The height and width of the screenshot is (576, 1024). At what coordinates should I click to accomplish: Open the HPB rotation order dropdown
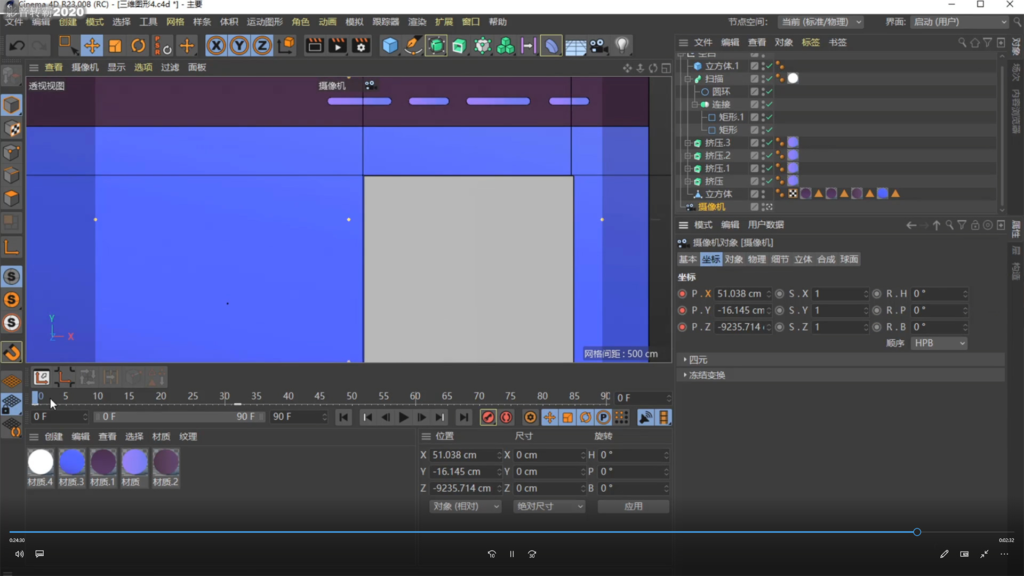coord(939,343)
